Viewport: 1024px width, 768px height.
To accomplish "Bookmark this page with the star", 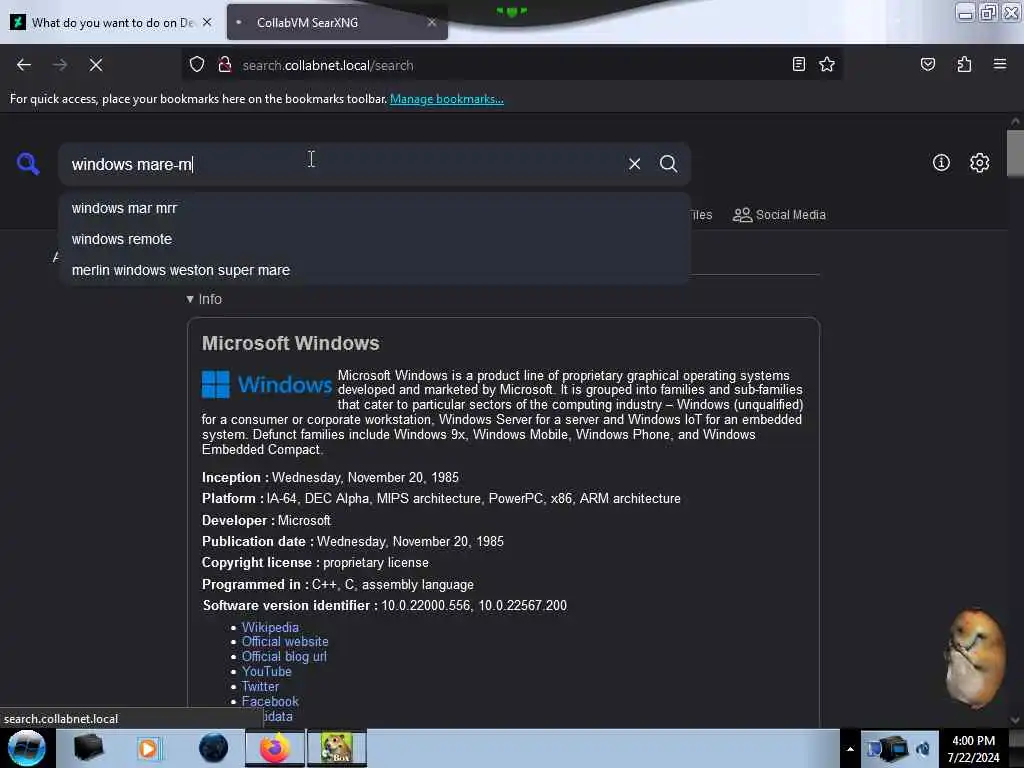I will pyautogui.click(x=827, y=64).
